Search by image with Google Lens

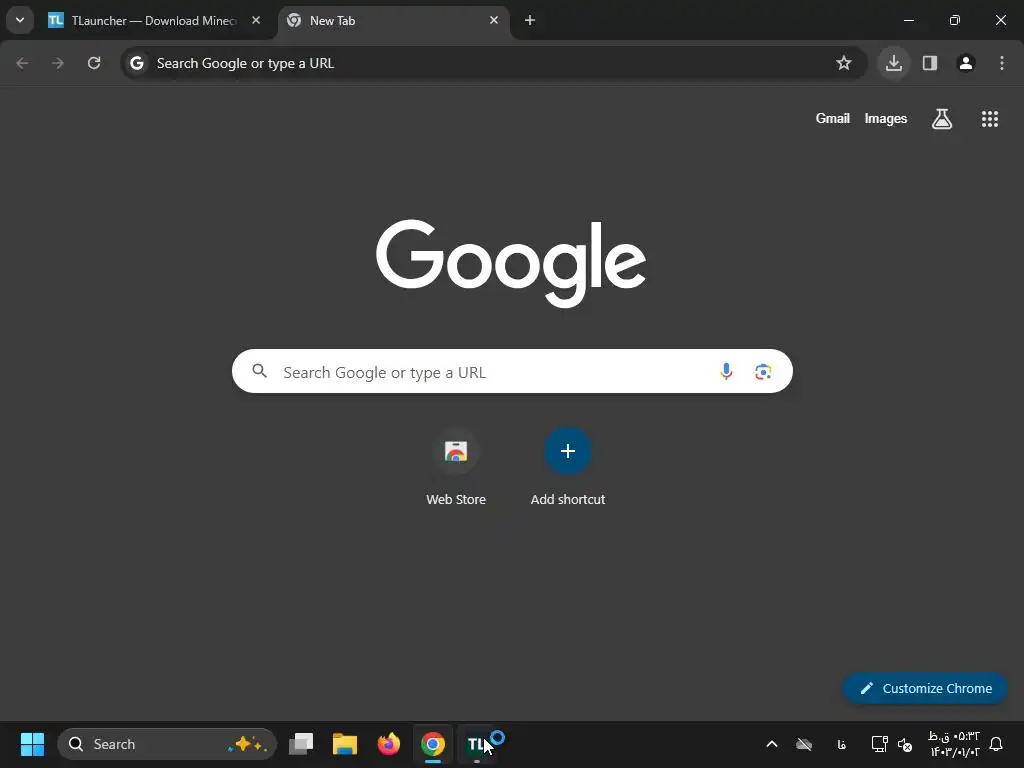tap(763, 372)
